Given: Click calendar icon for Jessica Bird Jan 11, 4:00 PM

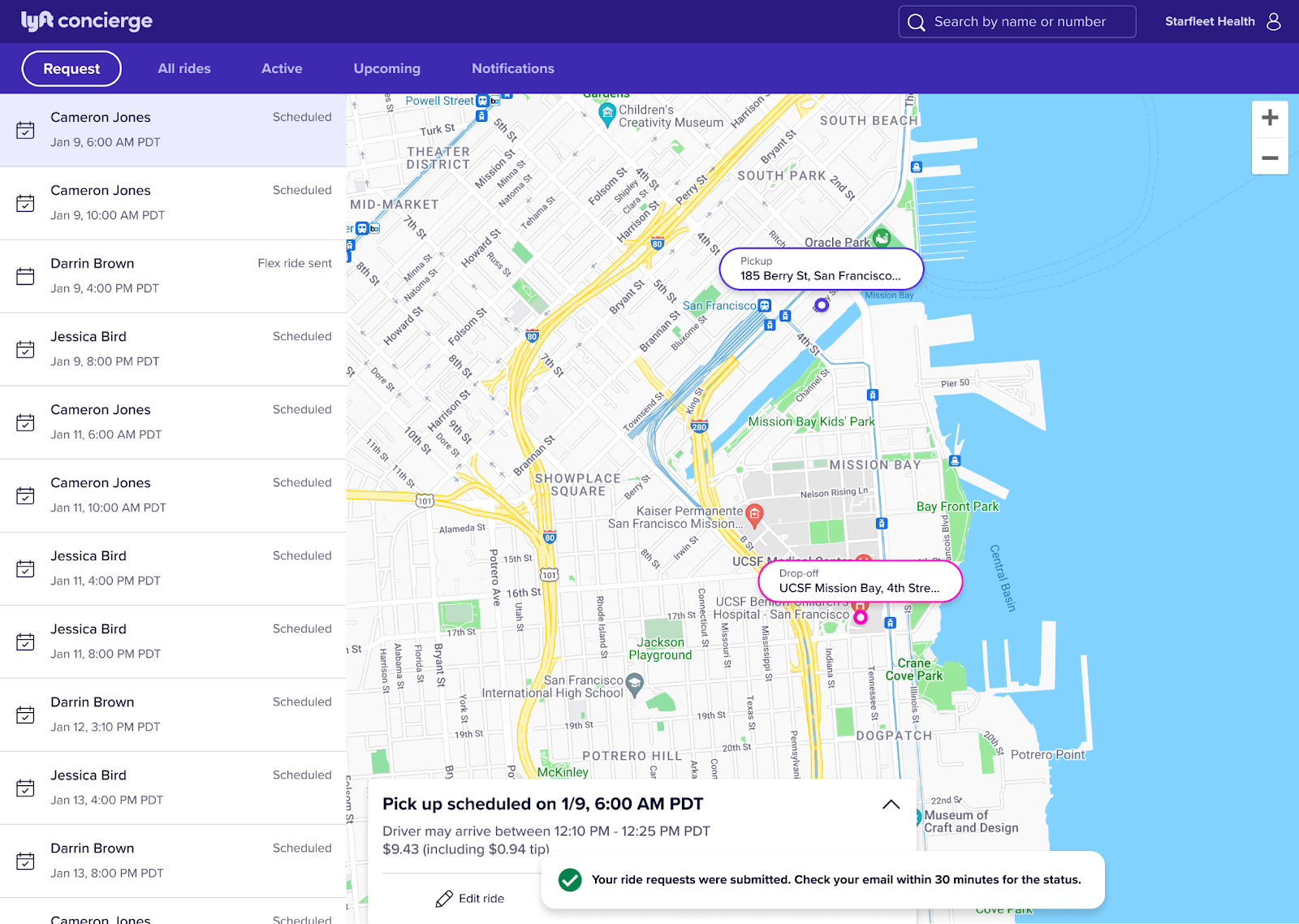Looking at the screenshot, I should (25, 568).
